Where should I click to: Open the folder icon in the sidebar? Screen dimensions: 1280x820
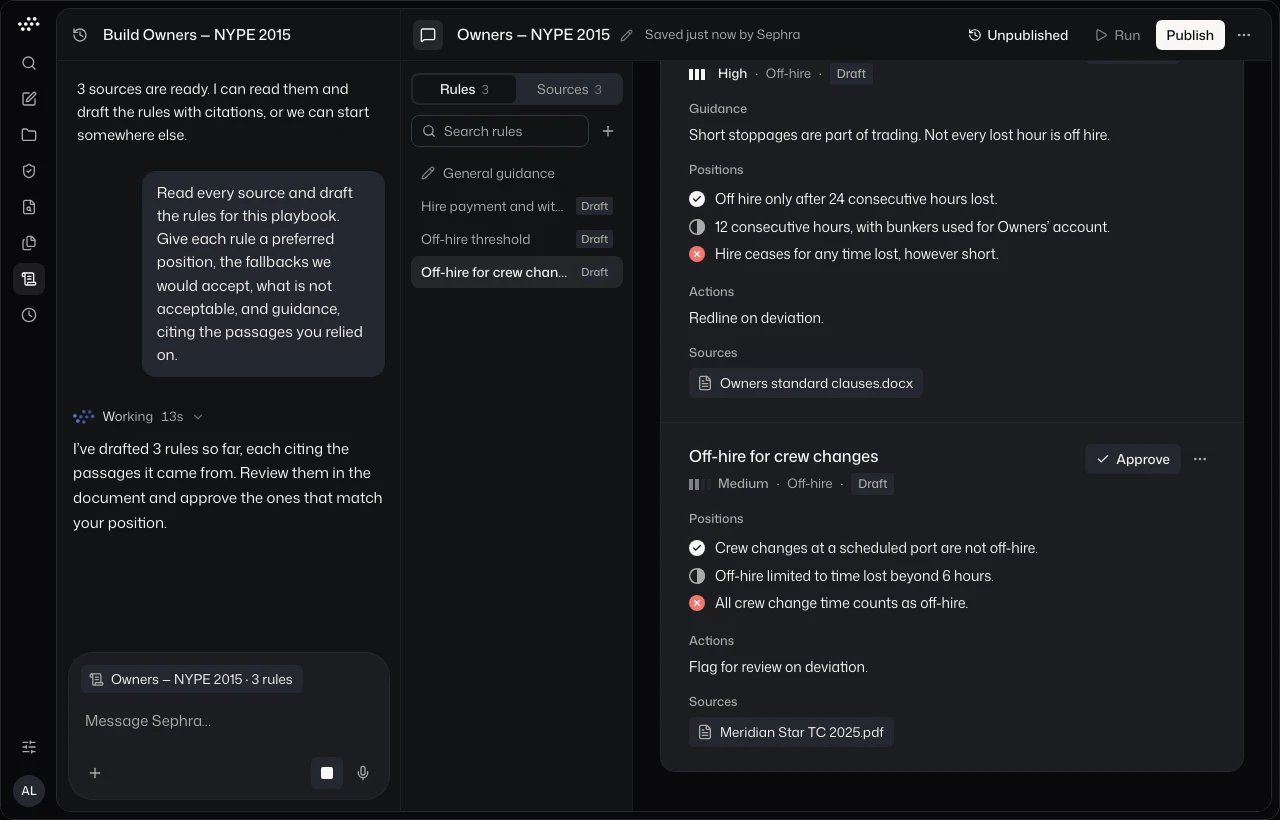(29, 135)
